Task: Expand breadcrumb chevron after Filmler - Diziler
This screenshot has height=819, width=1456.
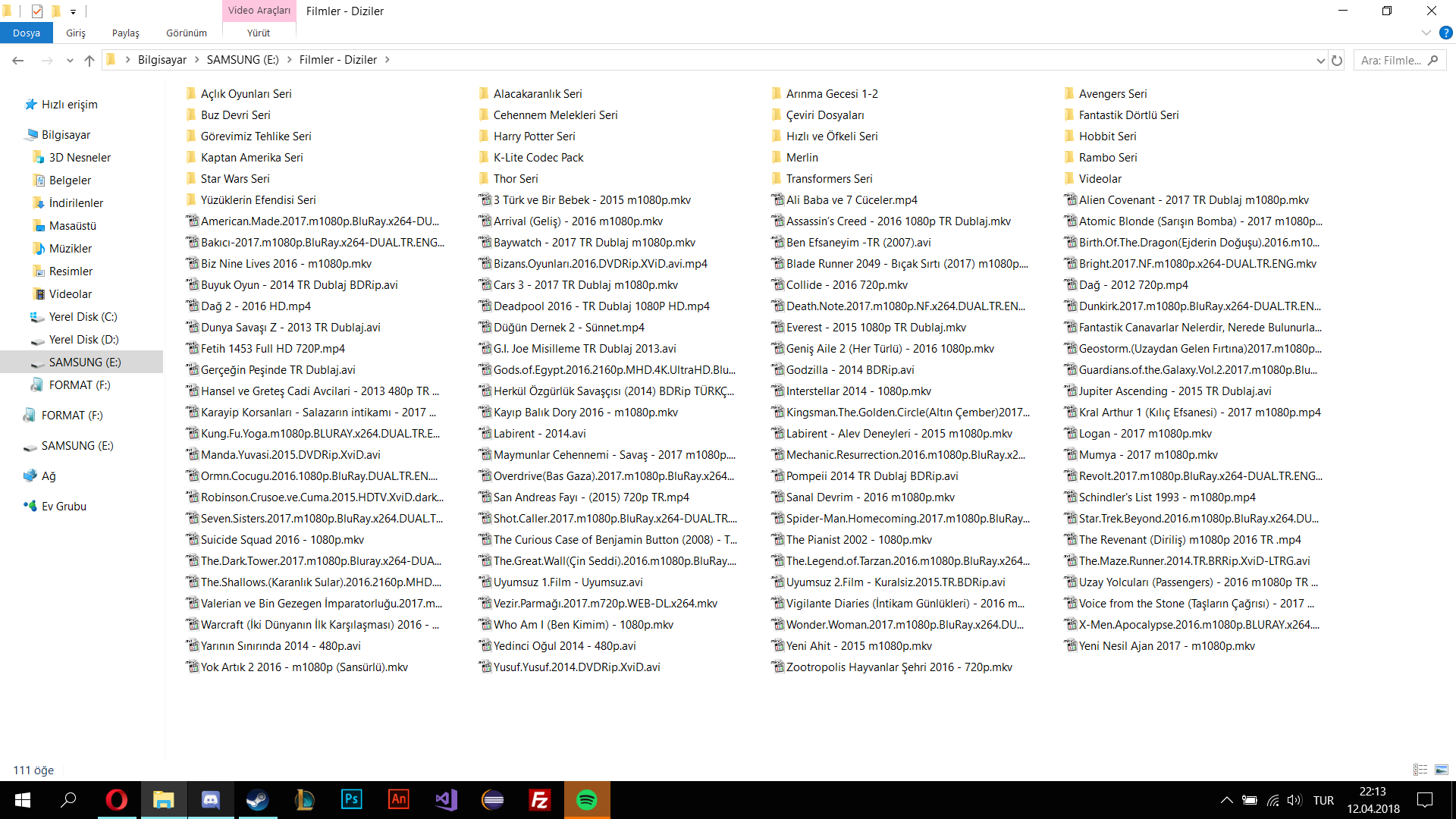Action: 387,60
